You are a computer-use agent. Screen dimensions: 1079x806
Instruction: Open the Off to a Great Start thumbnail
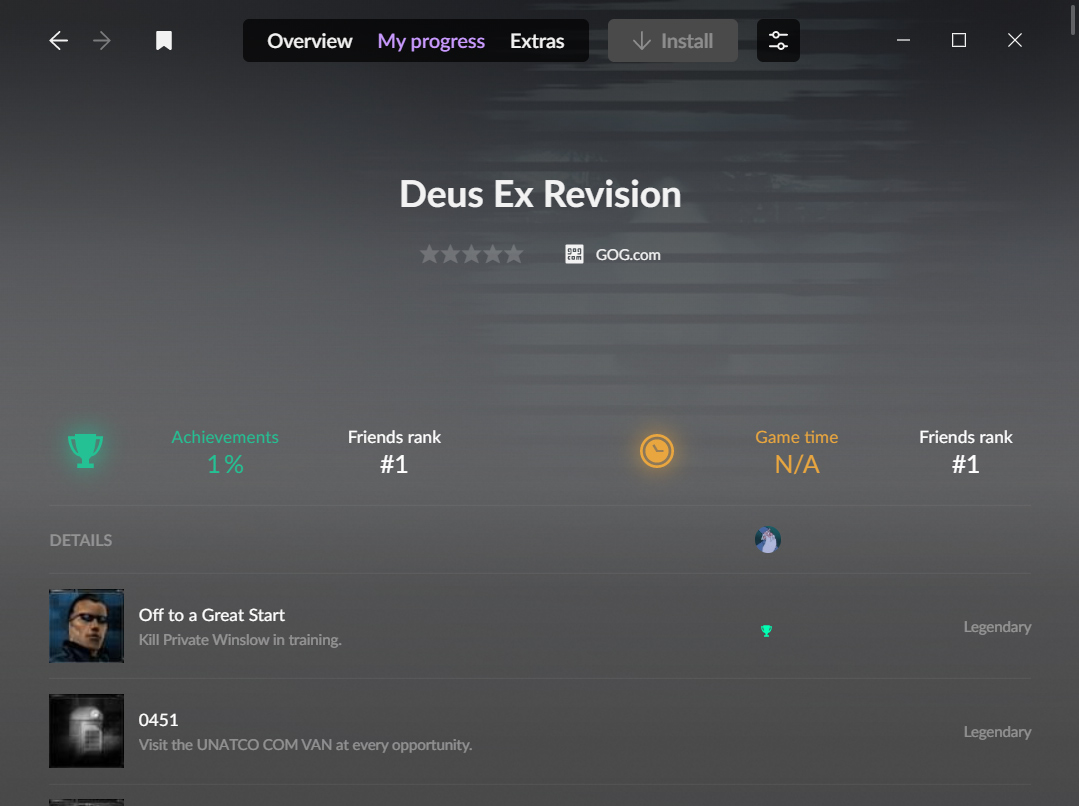87,626
